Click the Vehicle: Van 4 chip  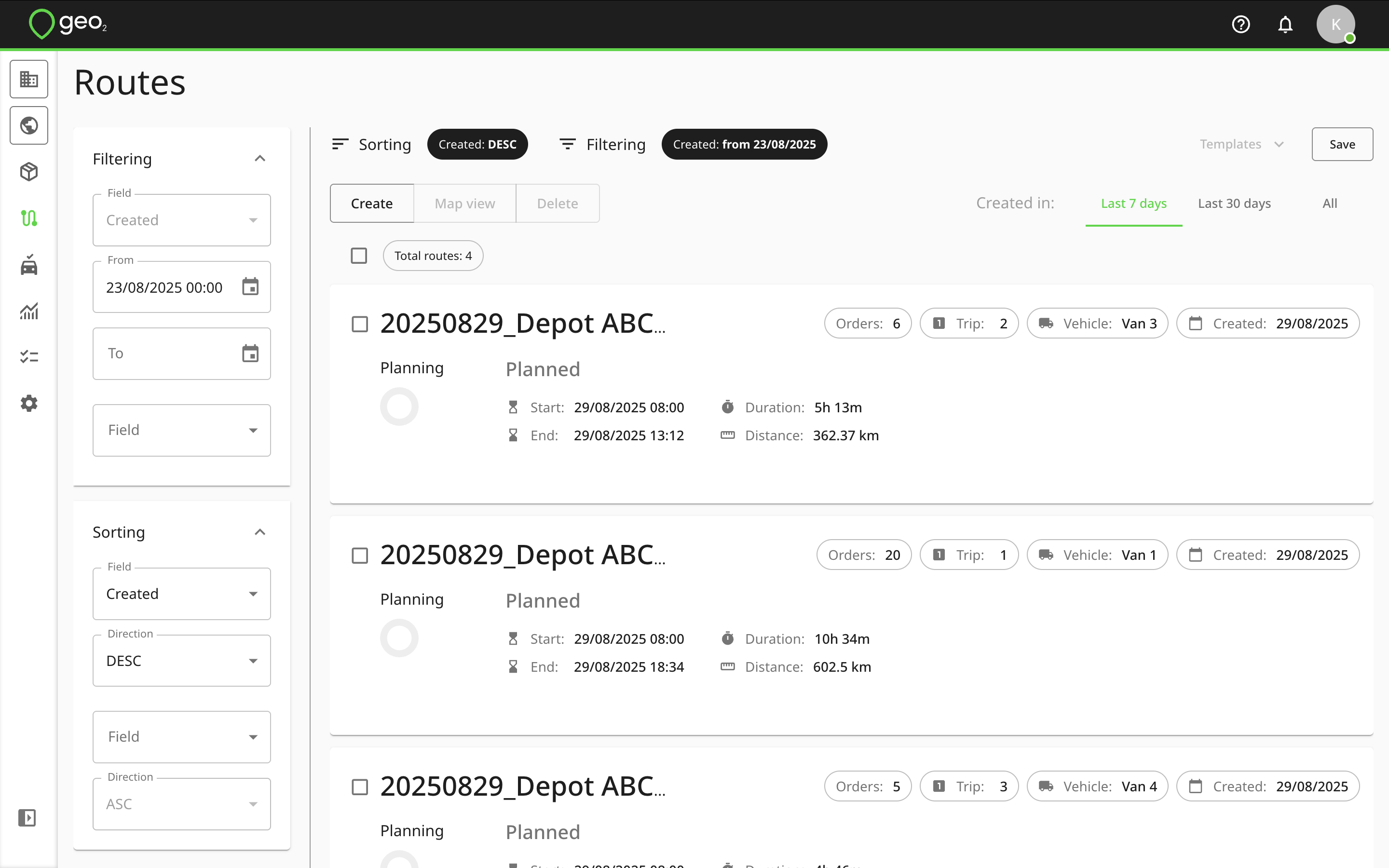click(x=1097, y=786)
